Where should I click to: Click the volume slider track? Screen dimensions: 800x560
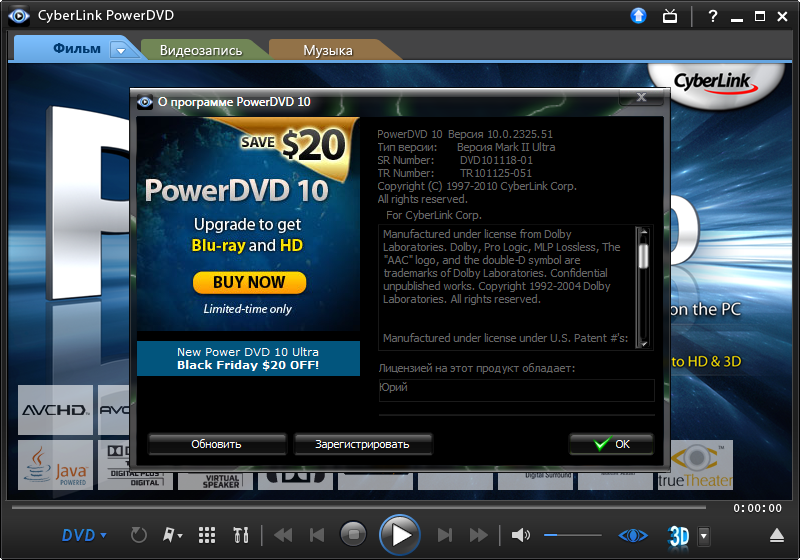click(573, 536)
